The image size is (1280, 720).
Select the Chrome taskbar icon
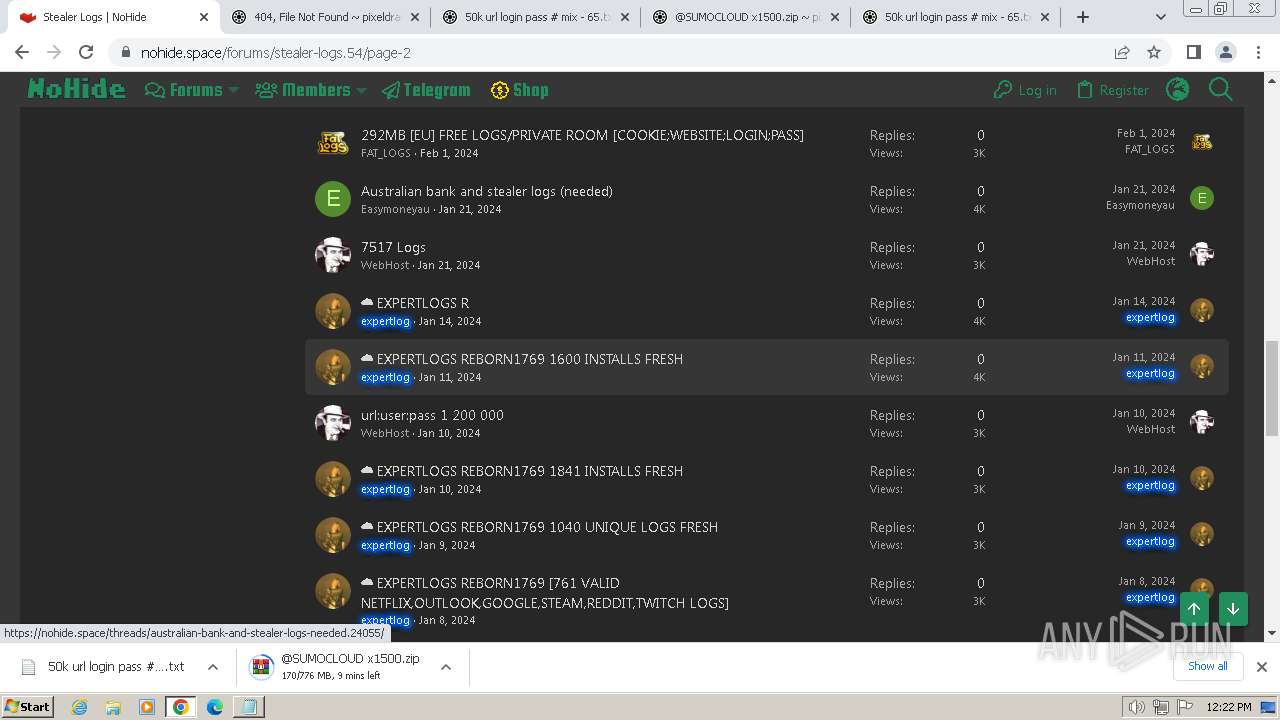point(181,707)
